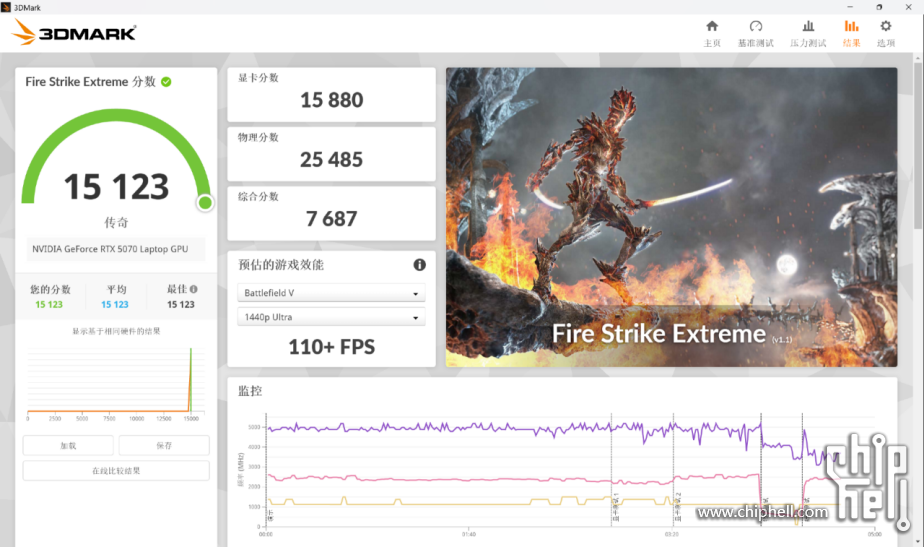The height and width of the screenshot is (547, 924).
Task: Click the 加载 (Load) button
Action: click(x=68, y=446)
